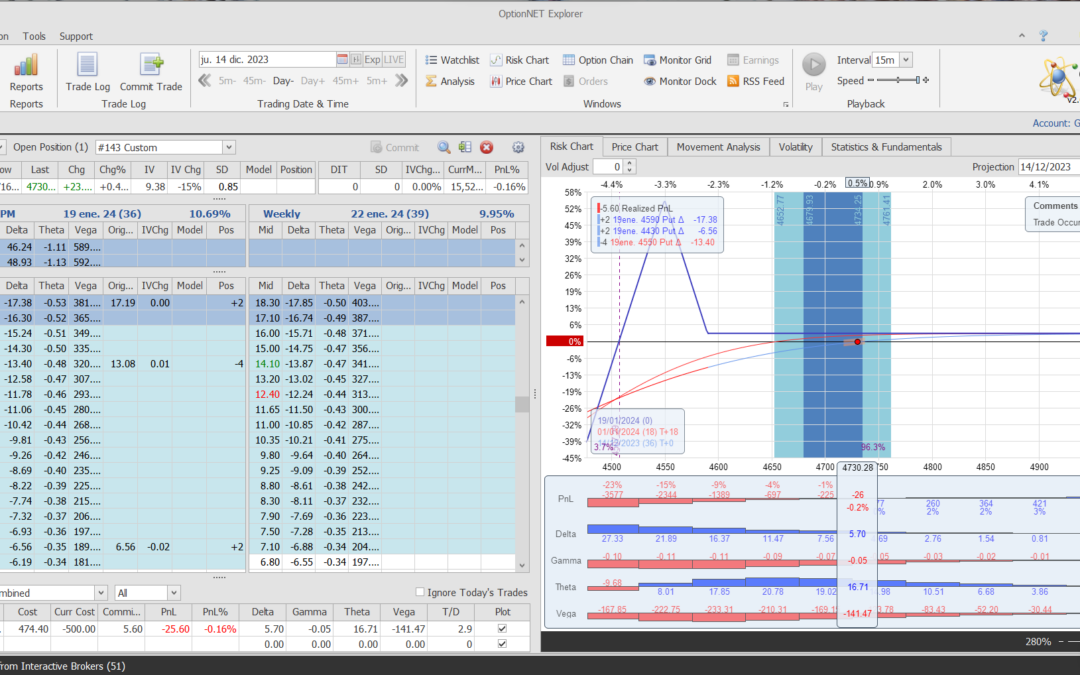The width and height of the screenshot is (1080, 675).
Task: Switch to the Price Chart tab
Action: [x=634, y=147]
